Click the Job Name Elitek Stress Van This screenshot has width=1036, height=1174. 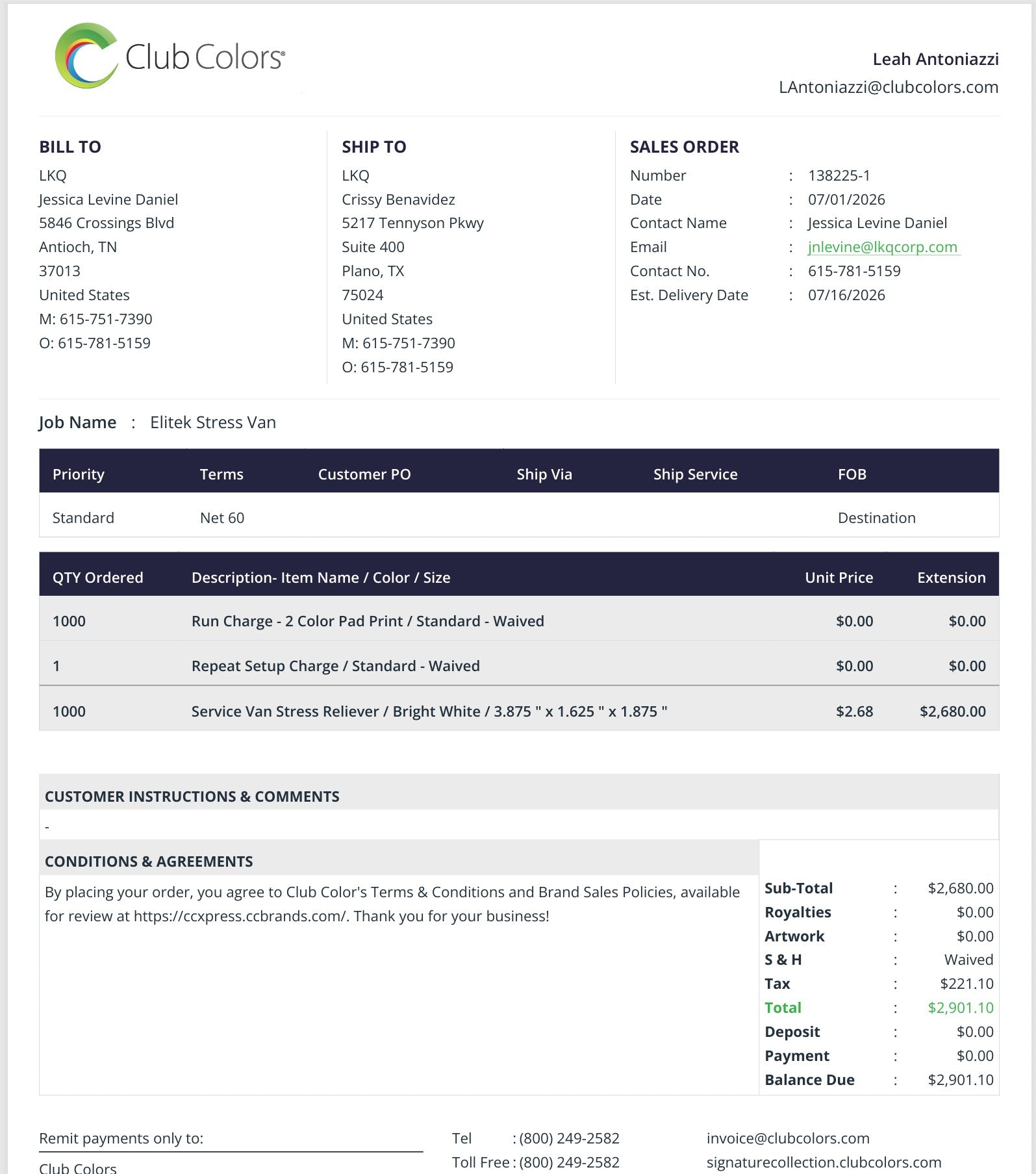pyautogui.click(x=213, y=422)
